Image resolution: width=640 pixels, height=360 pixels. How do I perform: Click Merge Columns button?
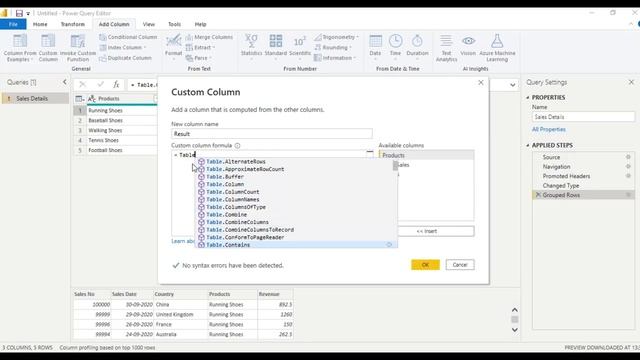point(209,37)
